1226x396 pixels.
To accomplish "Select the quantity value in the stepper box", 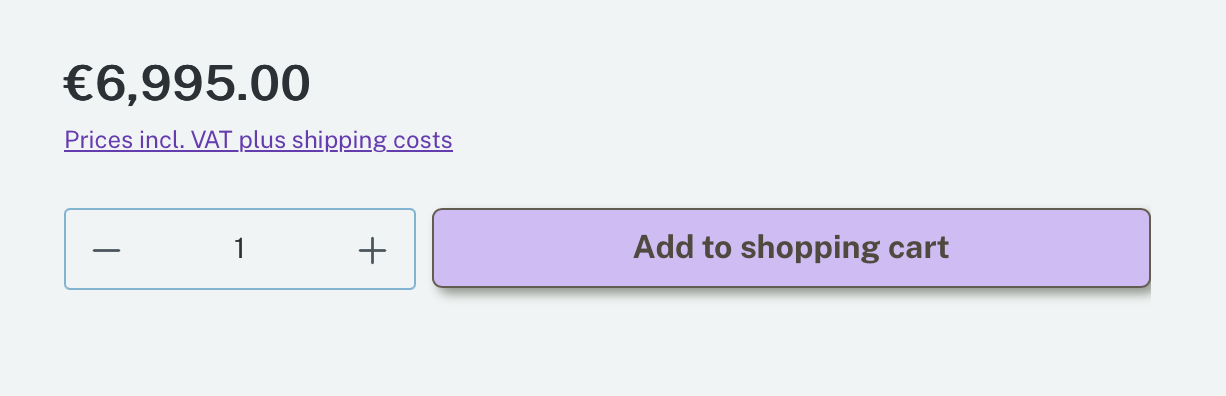I will 239,249.
